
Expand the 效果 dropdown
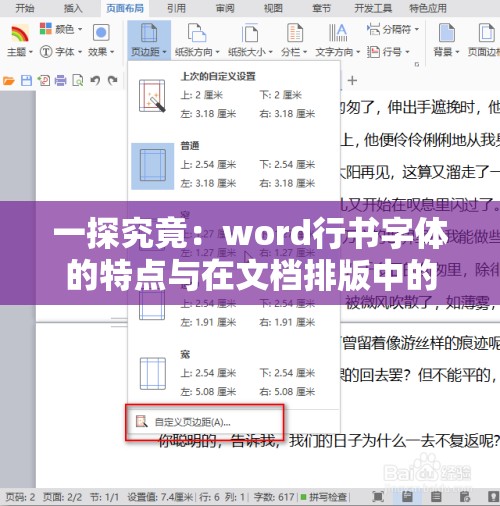(112, 52)
